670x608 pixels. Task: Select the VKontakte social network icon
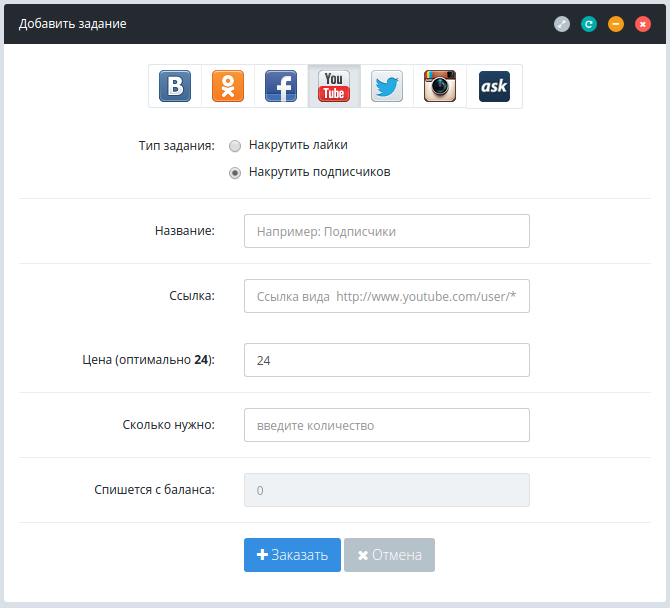tap(175, 86)
